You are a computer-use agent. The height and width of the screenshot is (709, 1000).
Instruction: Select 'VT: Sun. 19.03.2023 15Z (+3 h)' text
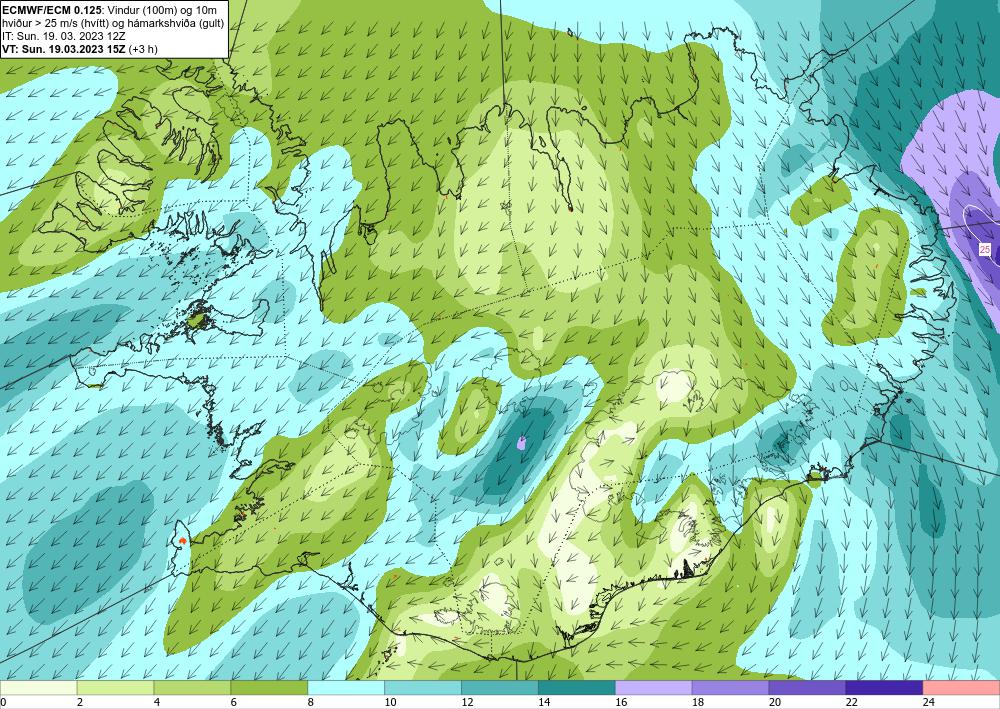tap(80, 49)
